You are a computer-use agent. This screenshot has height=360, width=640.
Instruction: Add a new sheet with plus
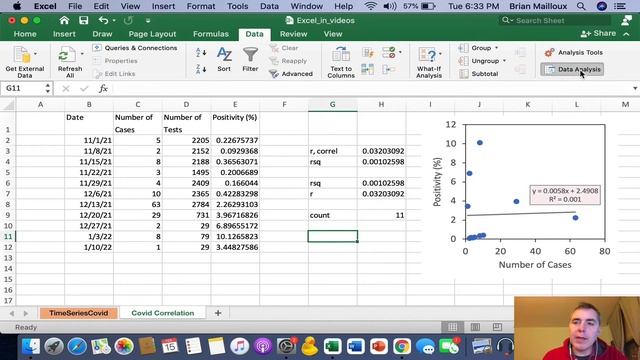[218, 313]
